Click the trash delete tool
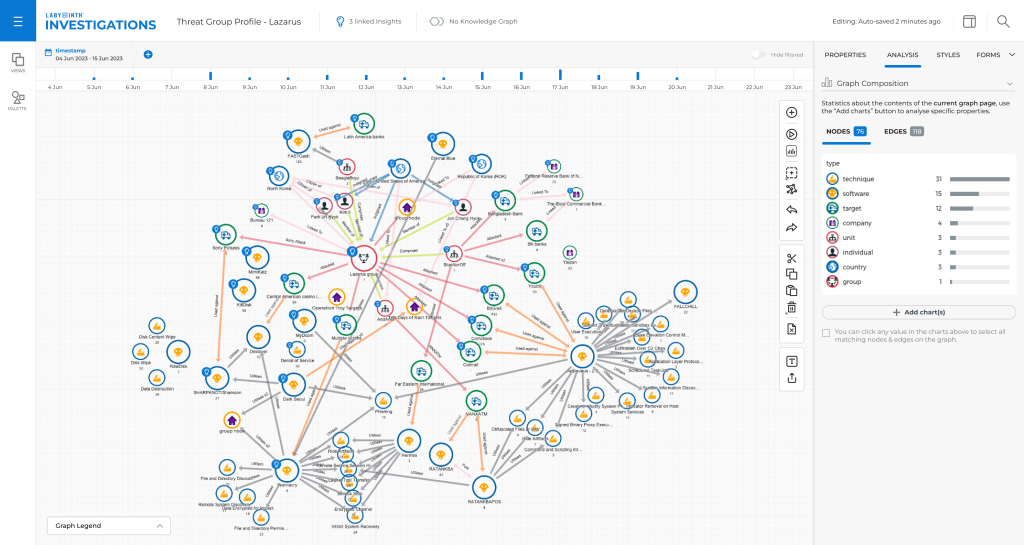Screen dimensions: 1024x545 pos(792,307)
